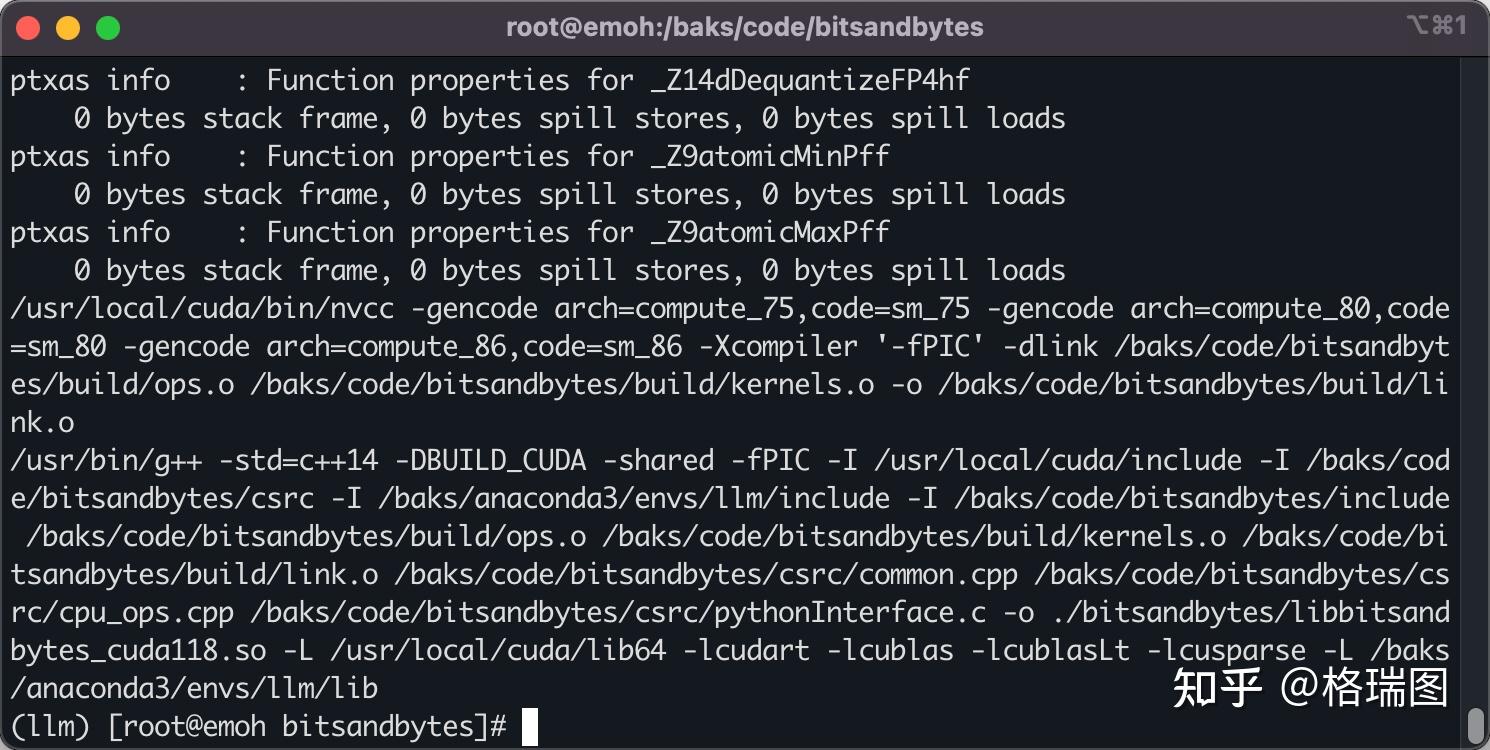
Task: Grab the scrollbar thumb in the terminal
Action: 1475,723
